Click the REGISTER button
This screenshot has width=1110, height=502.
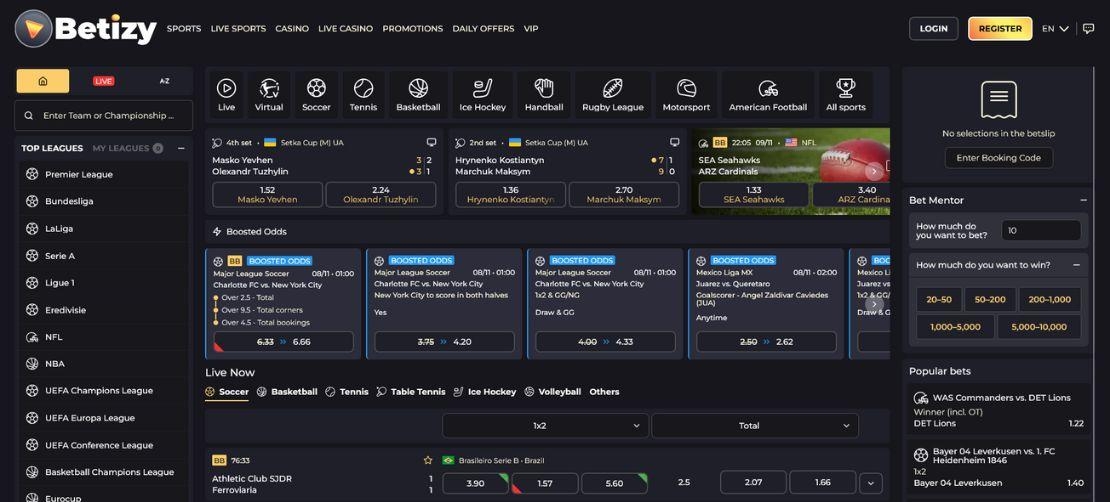click(1000, 28)
